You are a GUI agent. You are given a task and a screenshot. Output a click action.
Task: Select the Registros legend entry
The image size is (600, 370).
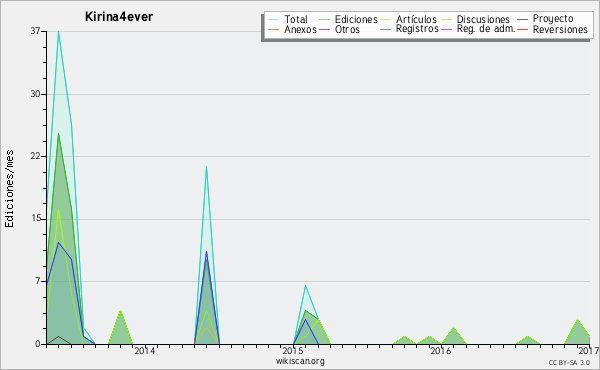[417, 29]
